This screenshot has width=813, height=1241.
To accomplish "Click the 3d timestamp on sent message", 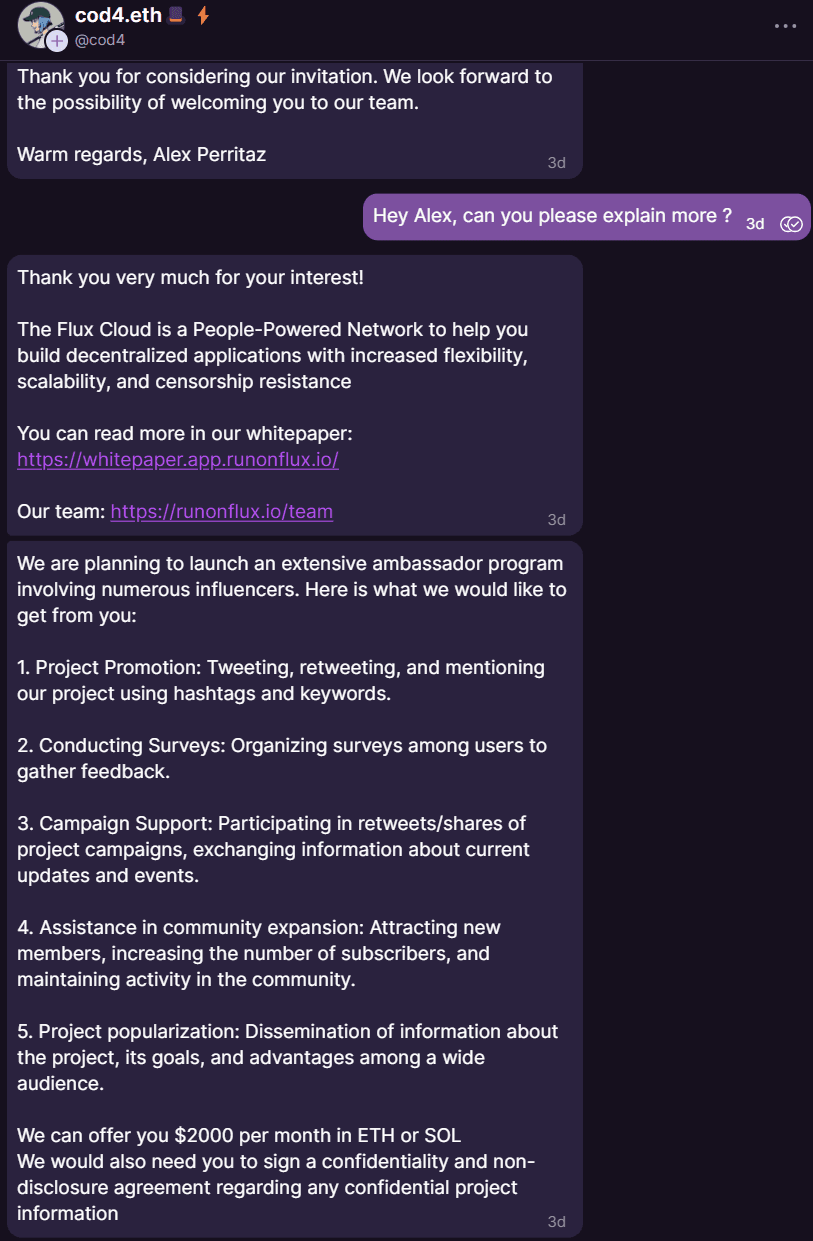I will 755,224.
